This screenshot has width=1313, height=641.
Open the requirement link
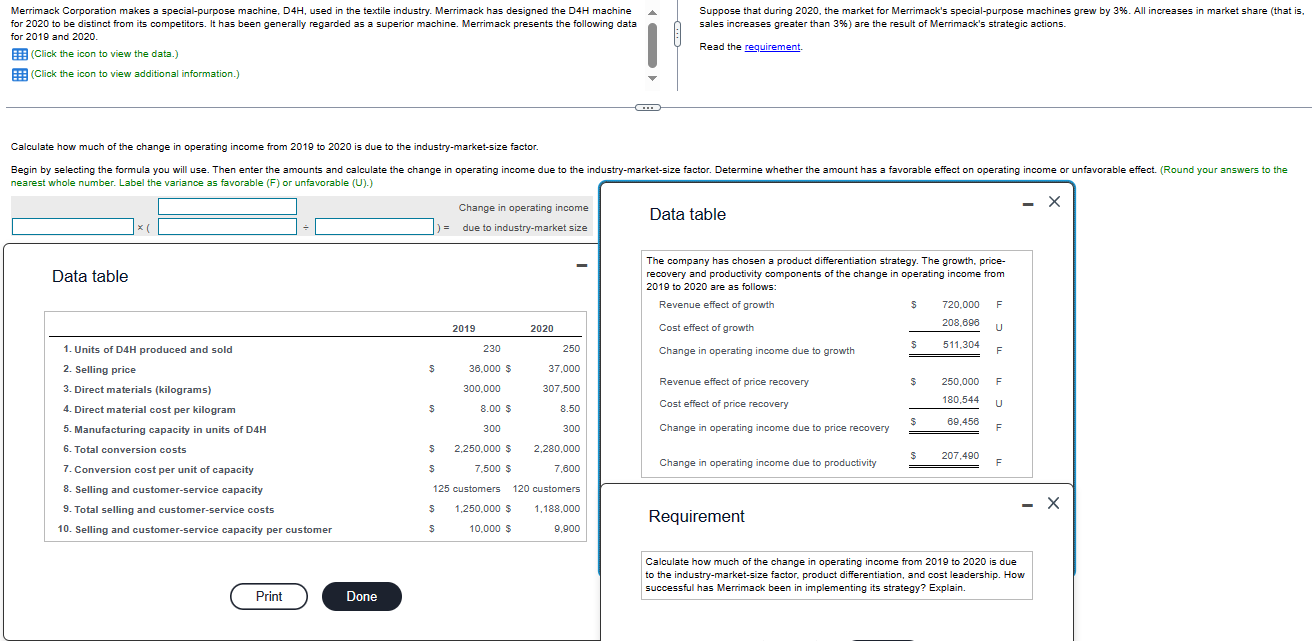772,47
